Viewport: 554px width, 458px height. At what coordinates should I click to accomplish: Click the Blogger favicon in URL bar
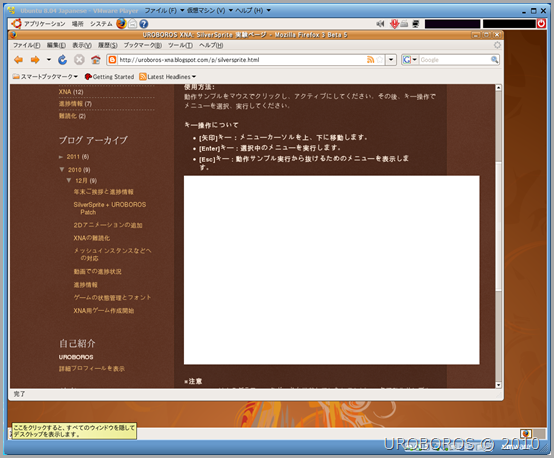112,60
